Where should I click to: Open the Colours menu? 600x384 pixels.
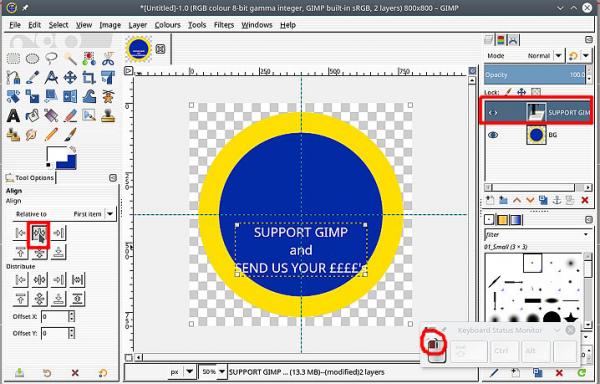click(168, 25)
